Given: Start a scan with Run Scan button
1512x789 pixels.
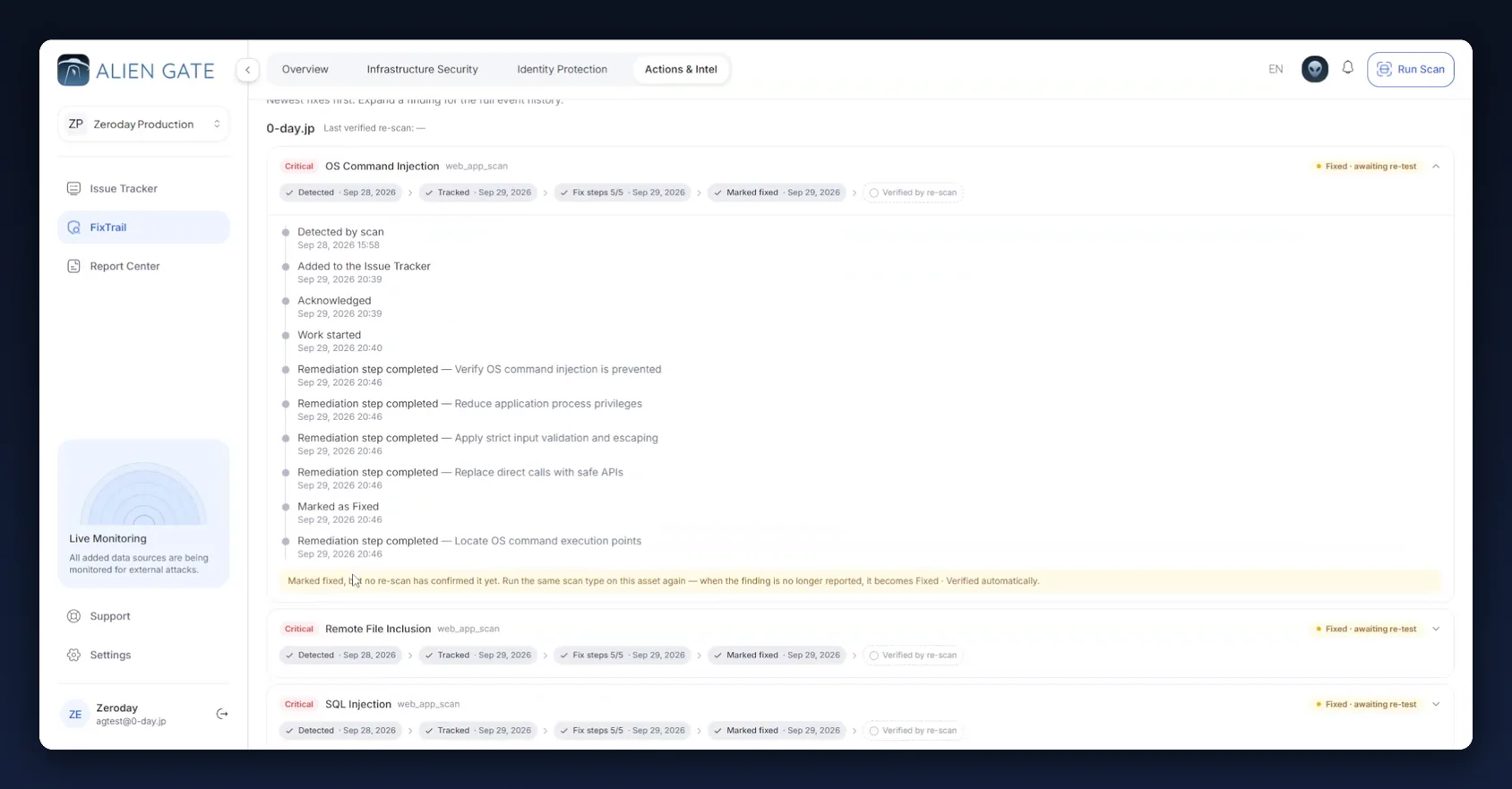Looking at the screenshot, I should [1410, 69].
